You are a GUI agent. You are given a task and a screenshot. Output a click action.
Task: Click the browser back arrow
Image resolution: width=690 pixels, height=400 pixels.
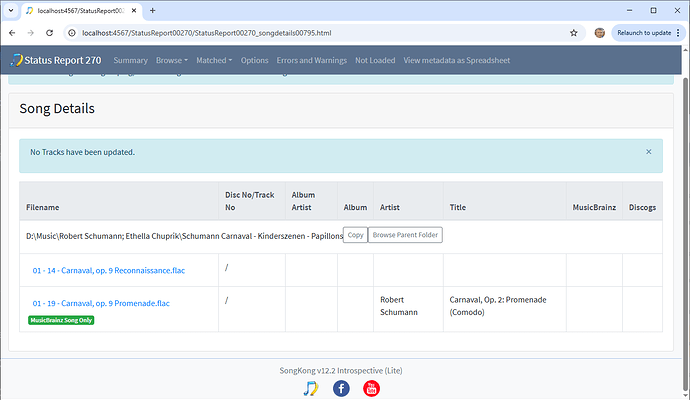coord(12,33)
